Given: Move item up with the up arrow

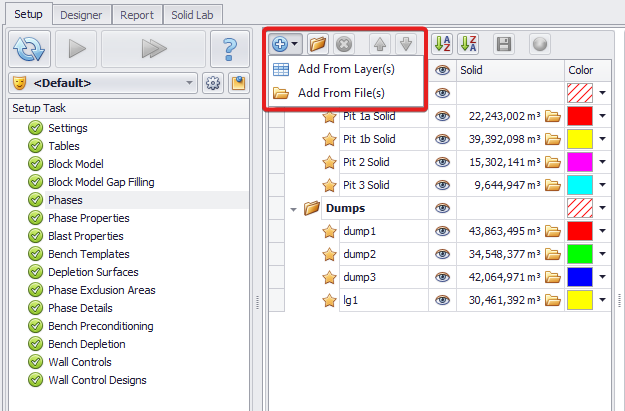Looking at the screenshot, I should click(x=380, y=44).
